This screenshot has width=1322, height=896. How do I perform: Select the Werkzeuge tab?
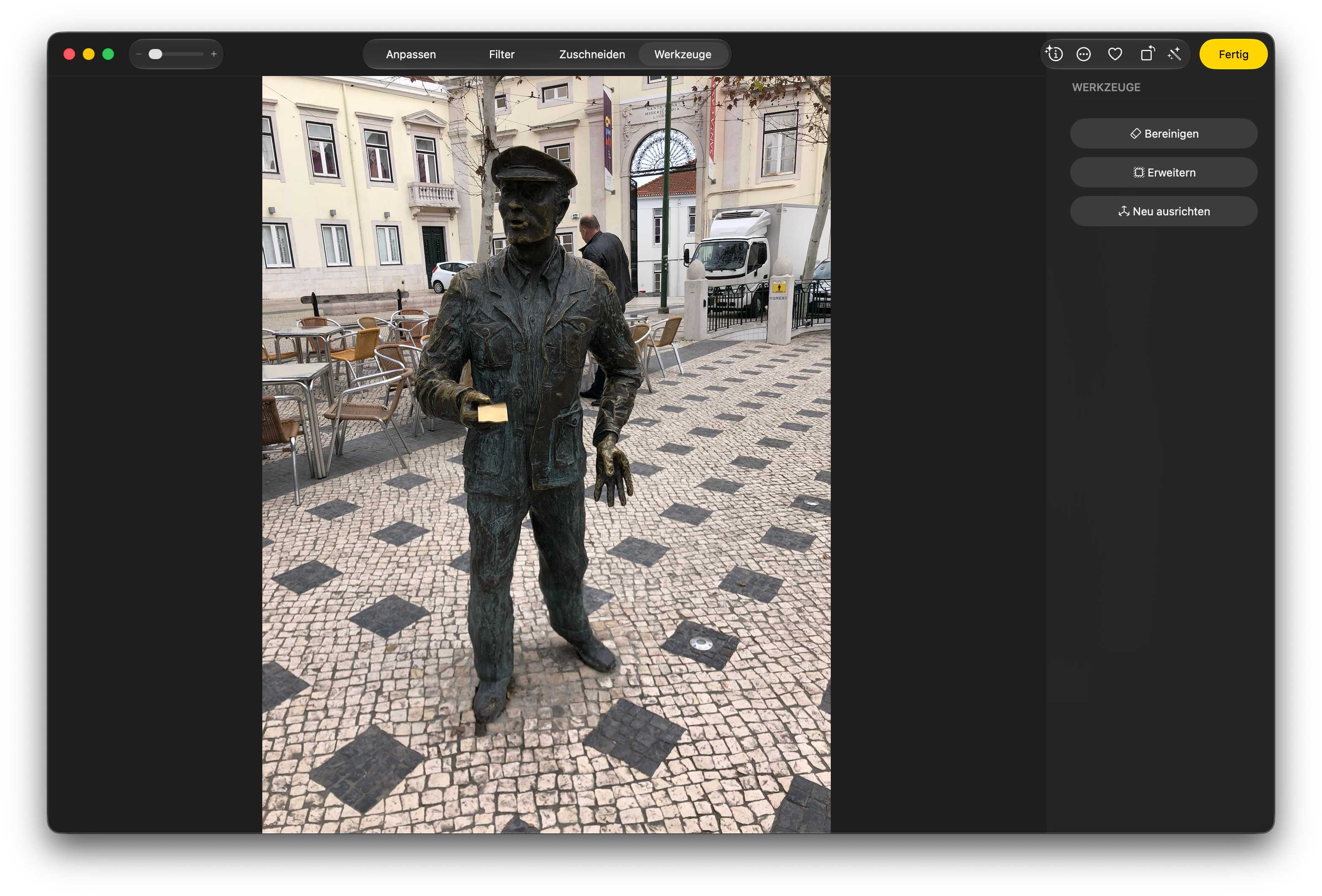tap(683, 54)
